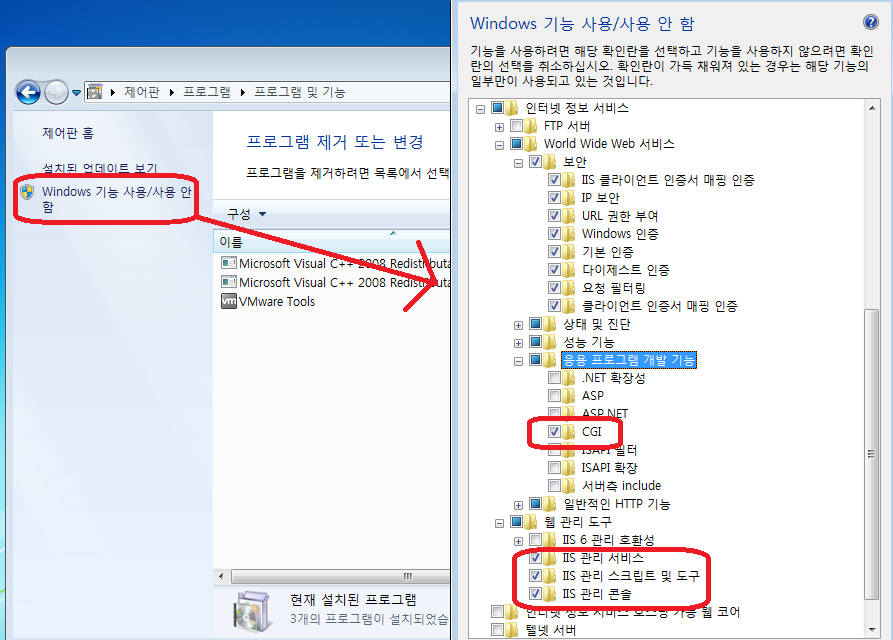The image size is (893, 640).
Task: Select the 응용 프로그램 개발 기능 label
Action: click(629, 360)
